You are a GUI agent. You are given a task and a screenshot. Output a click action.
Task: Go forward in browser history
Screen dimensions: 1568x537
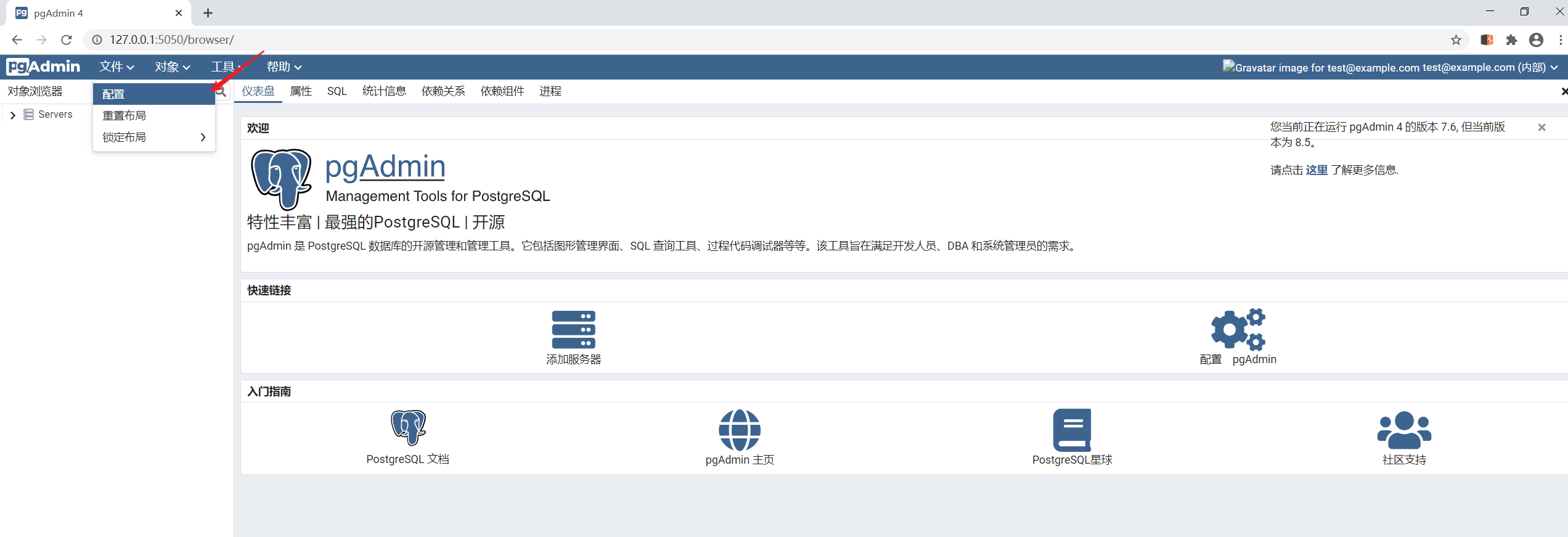click(x=41, y=40)
